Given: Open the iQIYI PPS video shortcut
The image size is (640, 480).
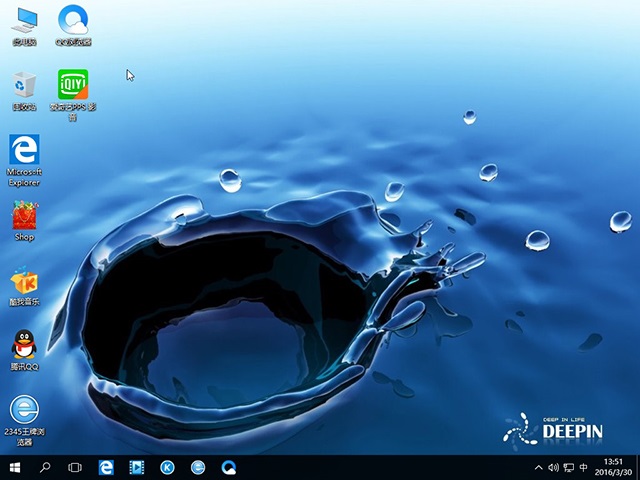Looking at the screenshot, I should click(x=73, y=84).
